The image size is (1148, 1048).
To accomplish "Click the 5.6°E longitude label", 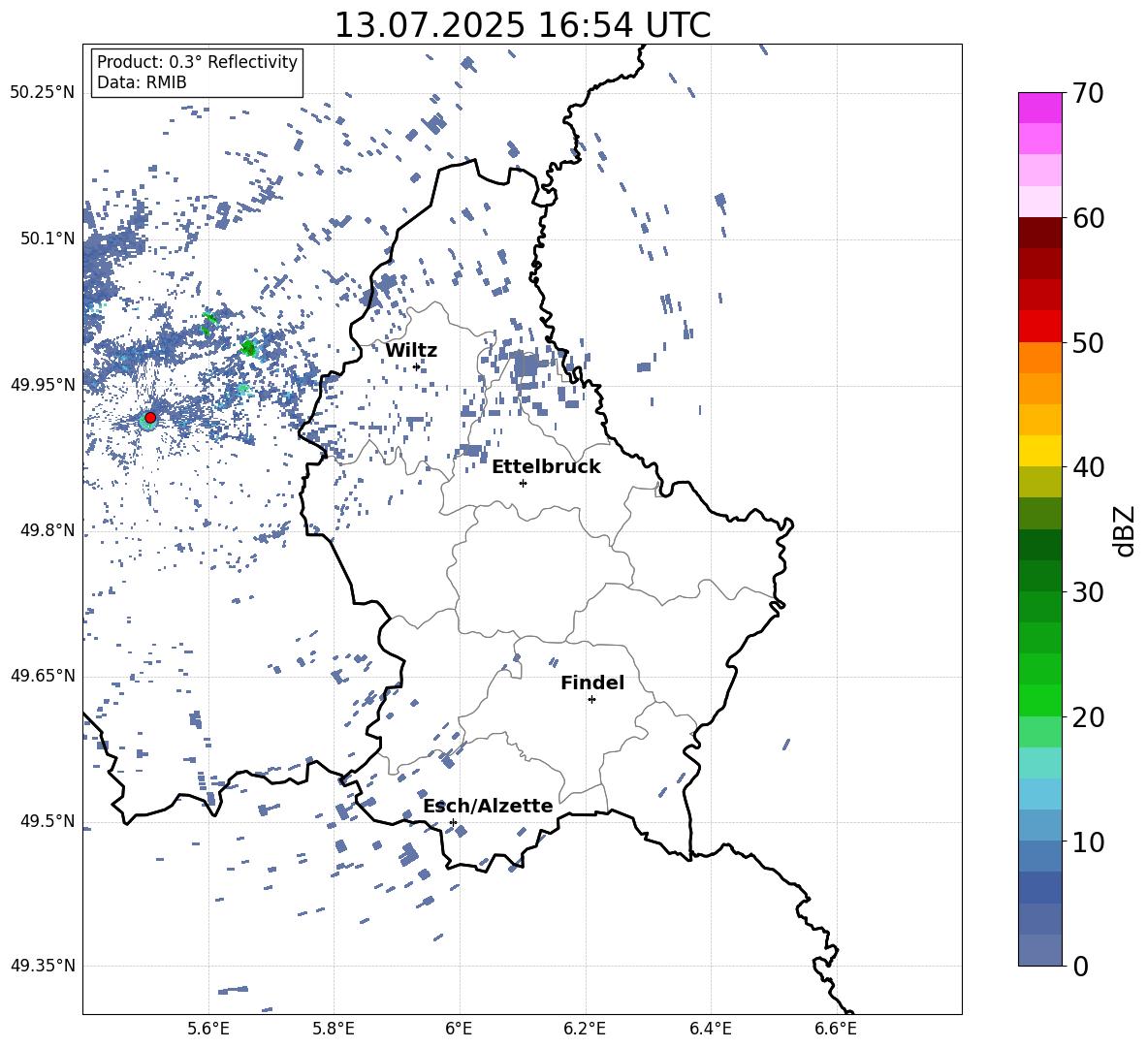I will pyautogui.click(x=208, y=1030).
